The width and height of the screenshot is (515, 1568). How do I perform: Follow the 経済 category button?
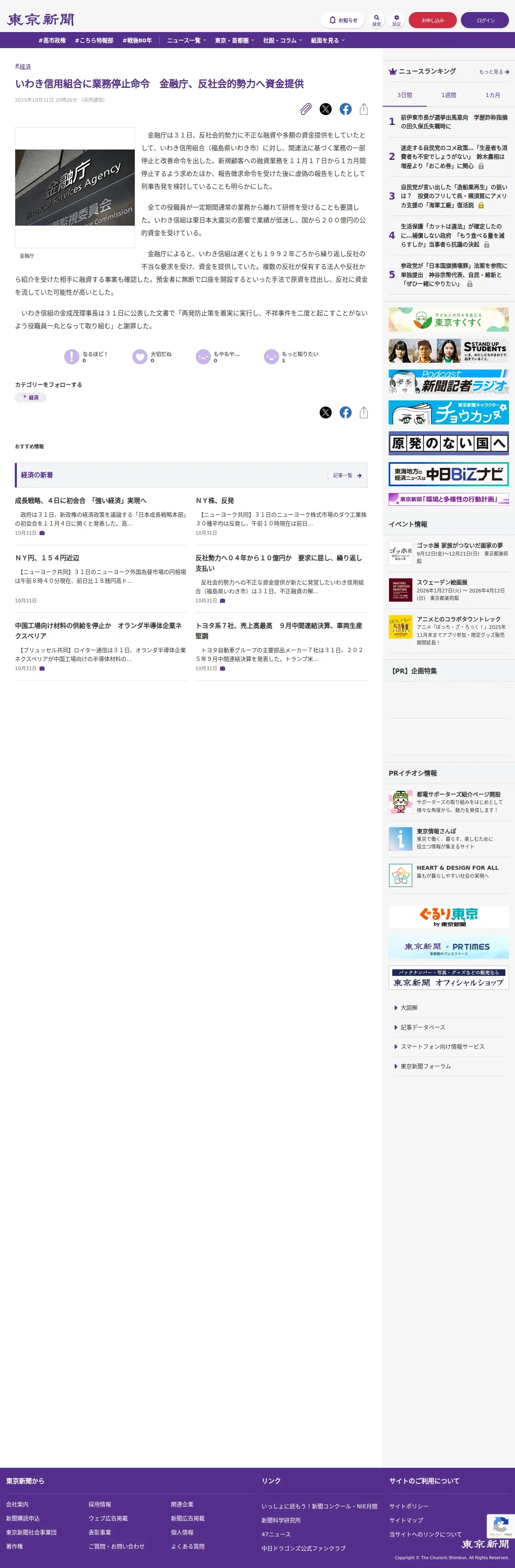tap(30, 398)
